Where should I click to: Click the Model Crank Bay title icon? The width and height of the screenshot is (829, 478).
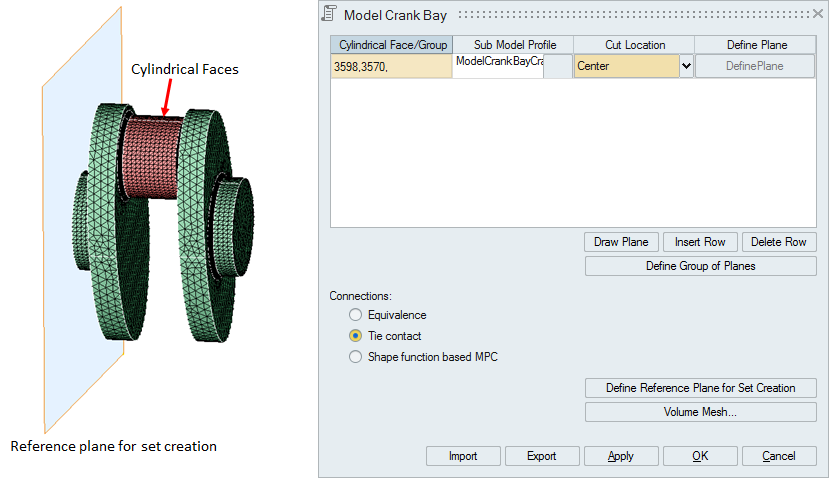329,14
